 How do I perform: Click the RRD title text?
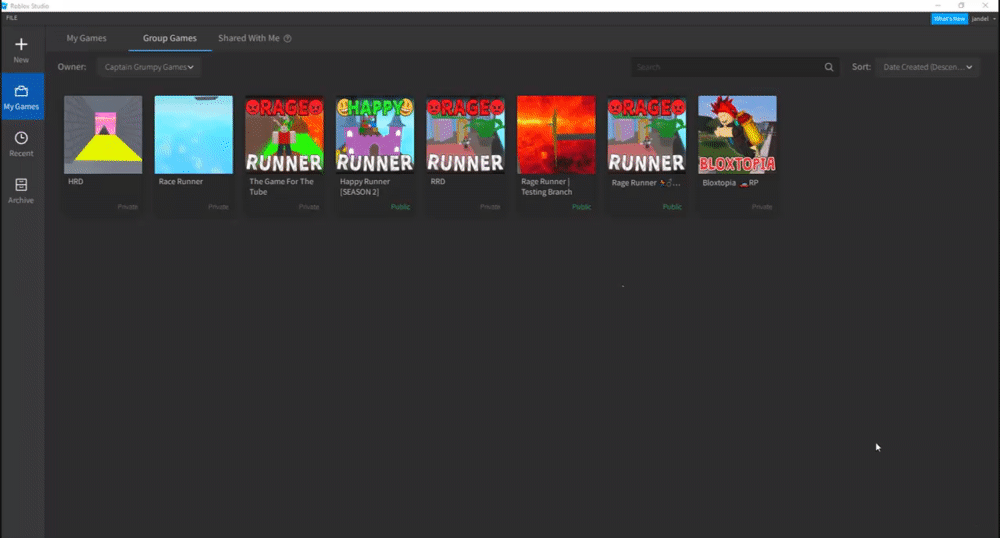coord(438,182)
